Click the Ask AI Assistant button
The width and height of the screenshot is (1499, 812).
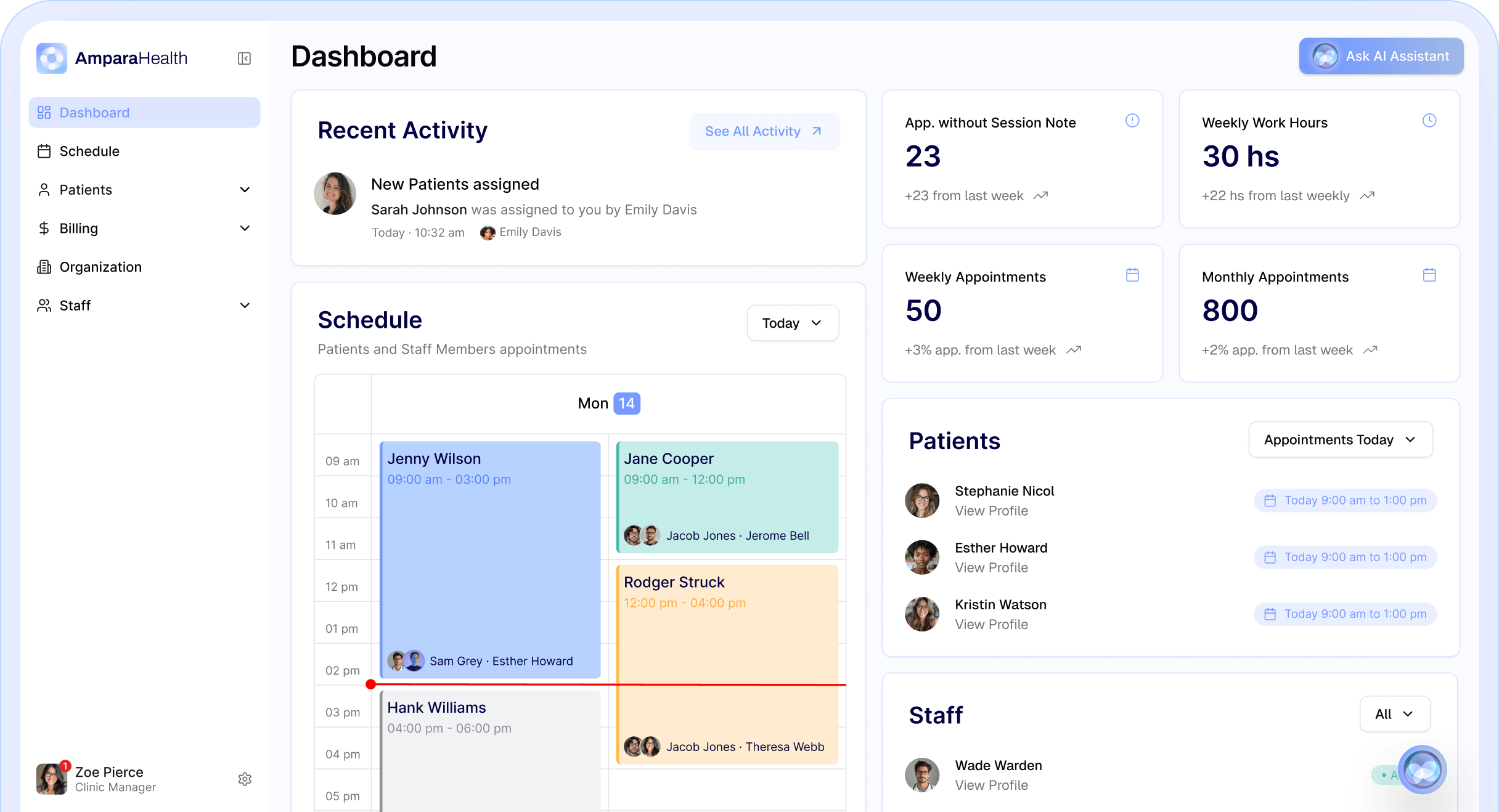click(x=1381, y=56)
